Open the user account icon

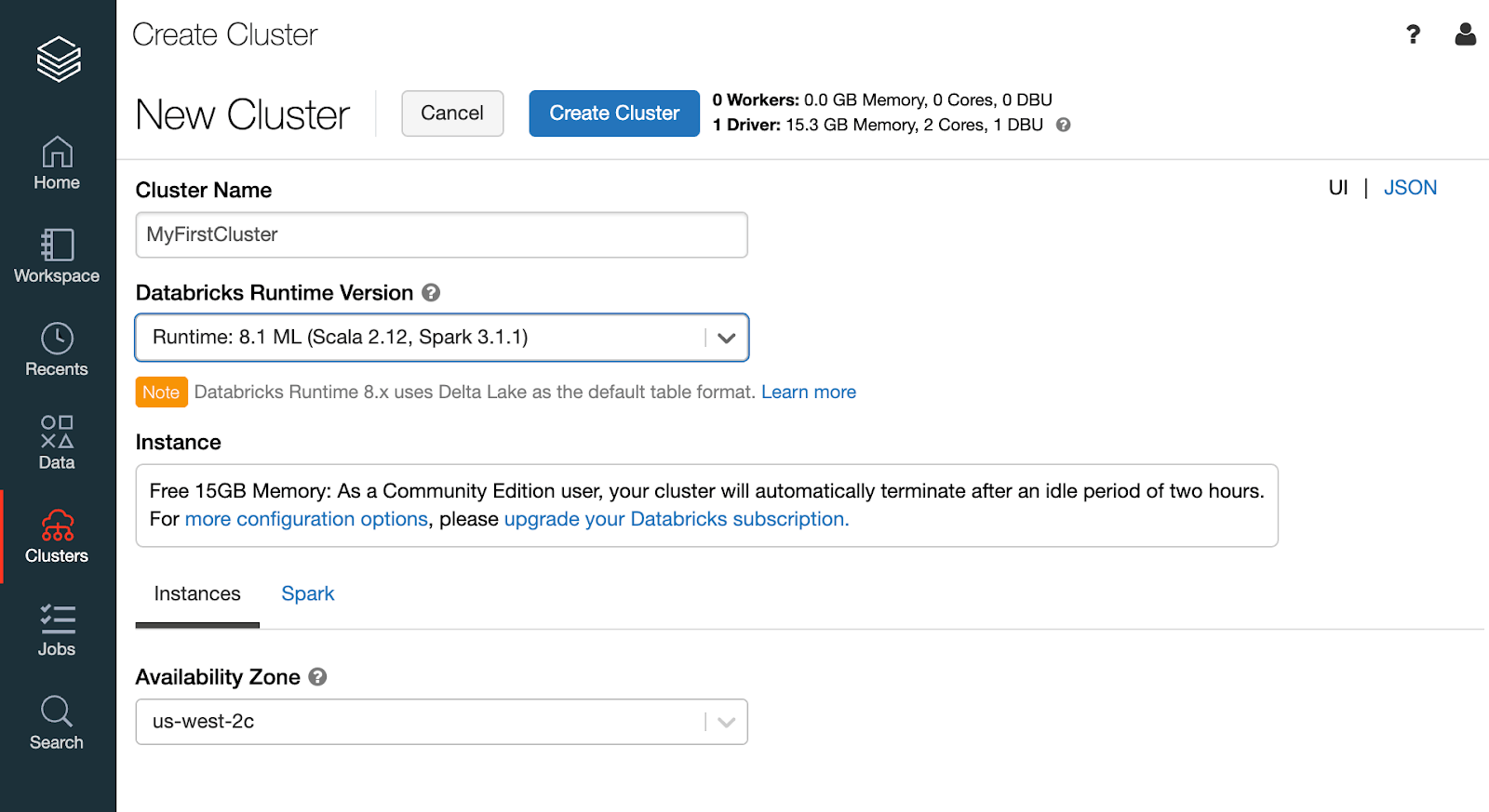(x=1465, y=34)
